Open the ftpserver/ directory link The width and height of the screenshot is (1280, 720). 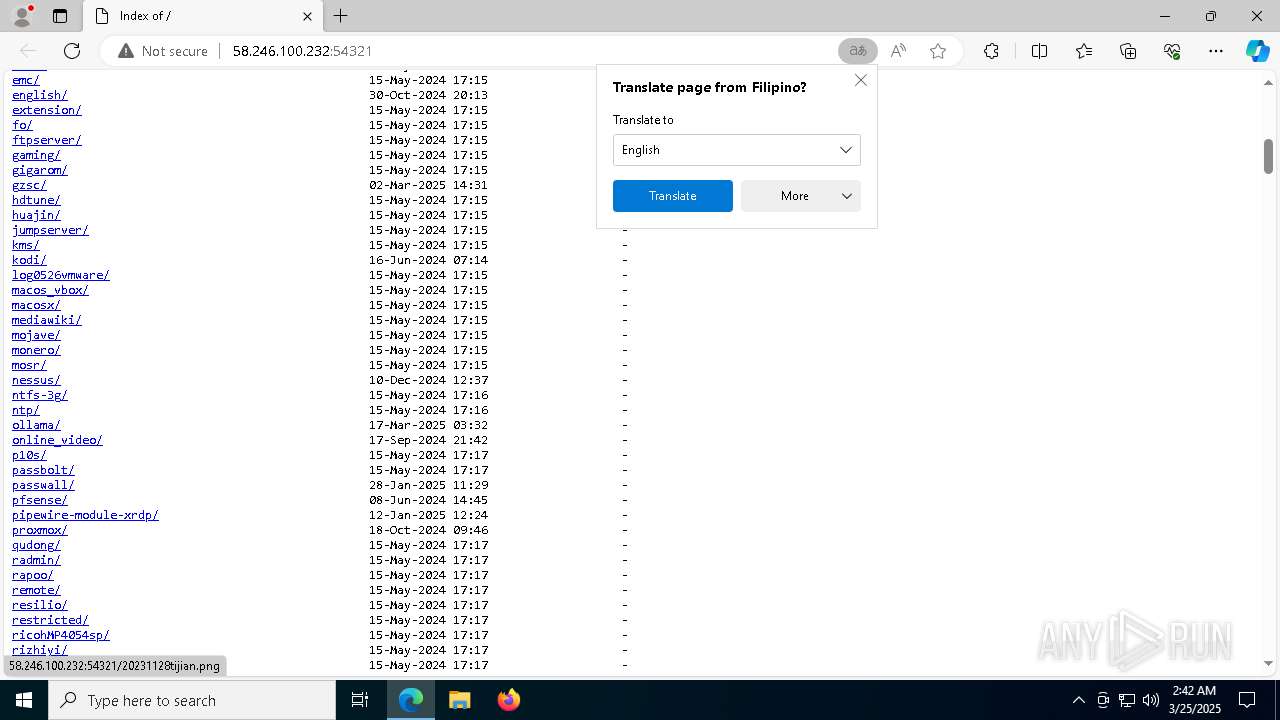point(47,140)
